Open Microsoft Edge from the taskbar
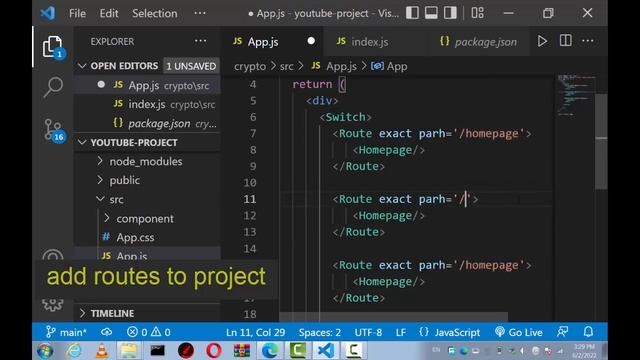The image size is (640, 360). click(270, 351)
